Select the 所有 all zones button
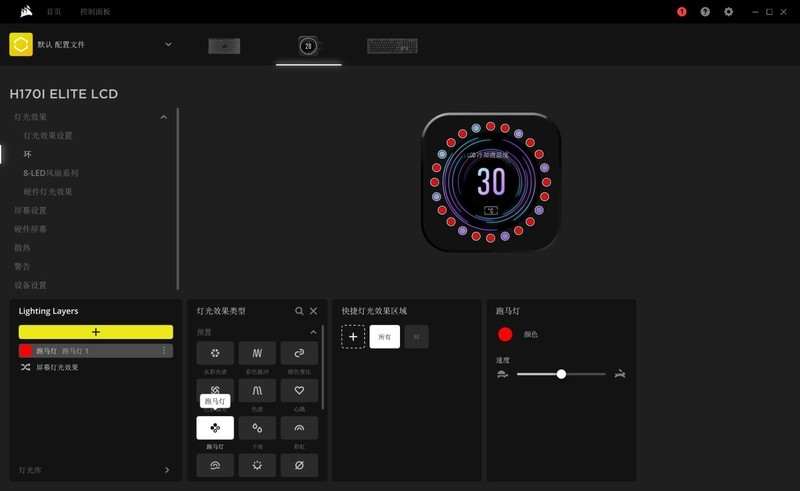This screenshot has height=491, width=800. pyautogui.click(x=385, y=337)
